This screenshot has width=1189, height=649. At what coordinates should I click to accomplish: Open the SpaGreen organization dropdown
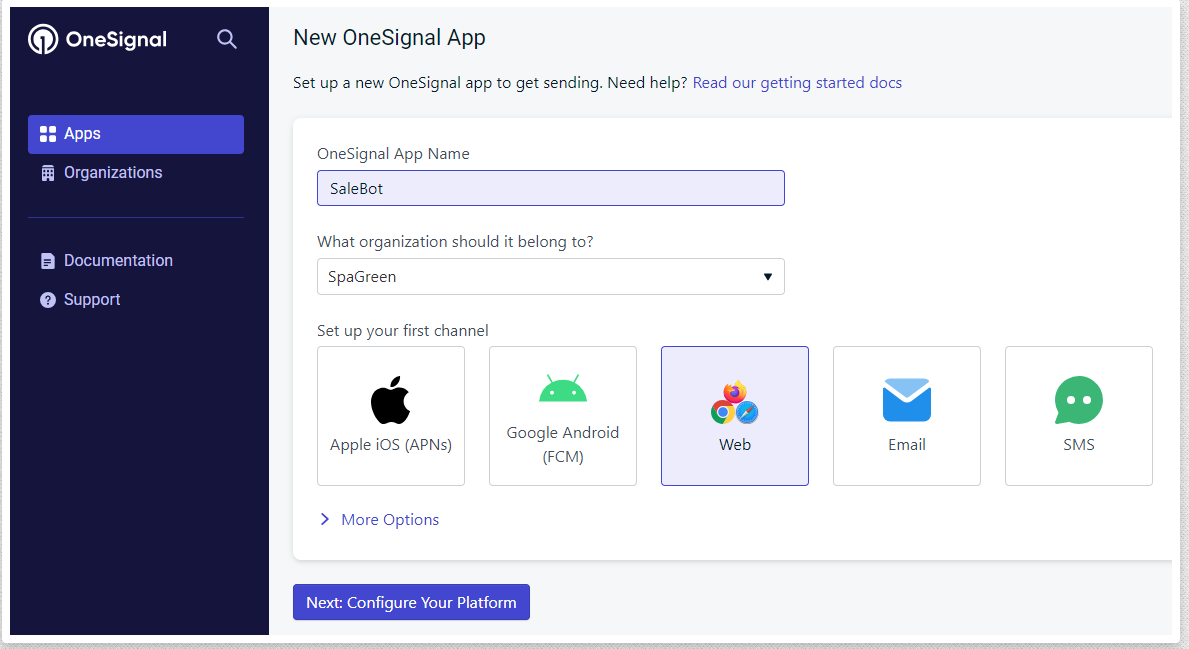click(551, 277)
